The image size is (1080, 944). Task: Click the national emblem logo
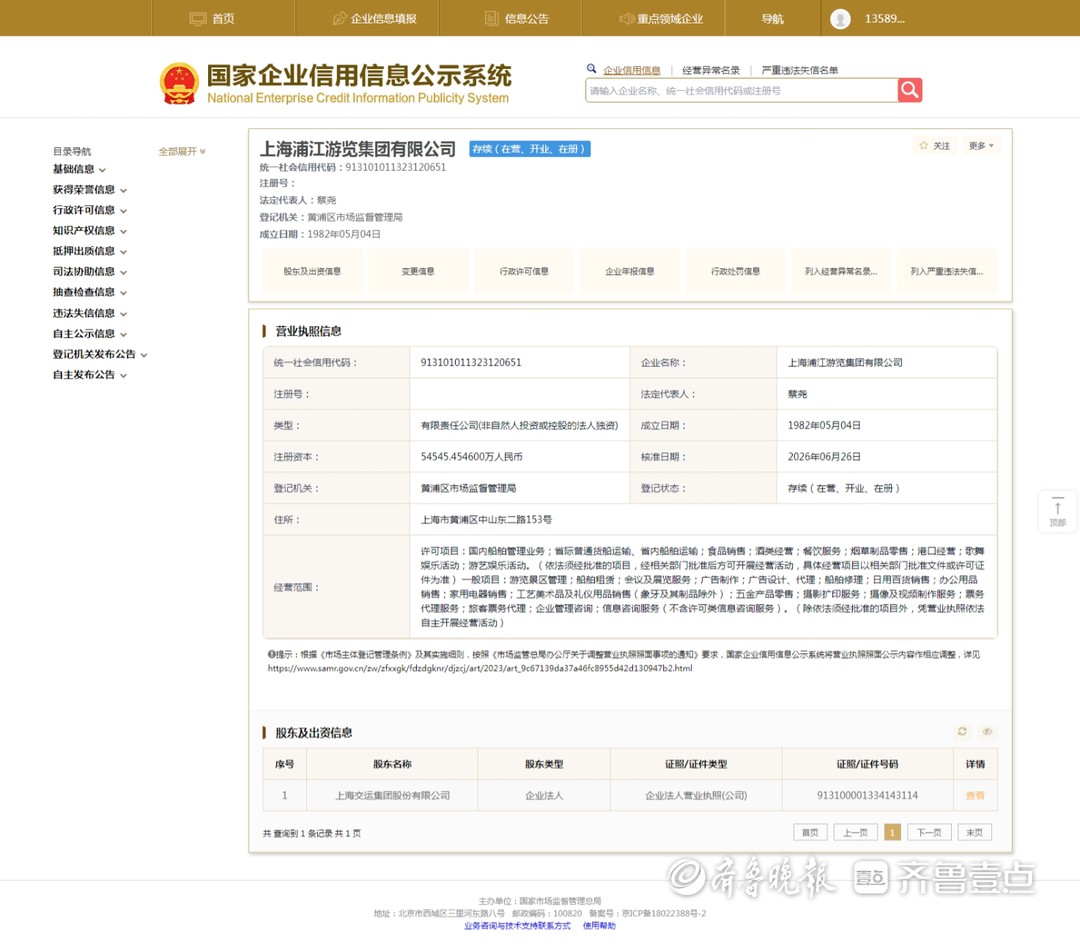point(179,83)
